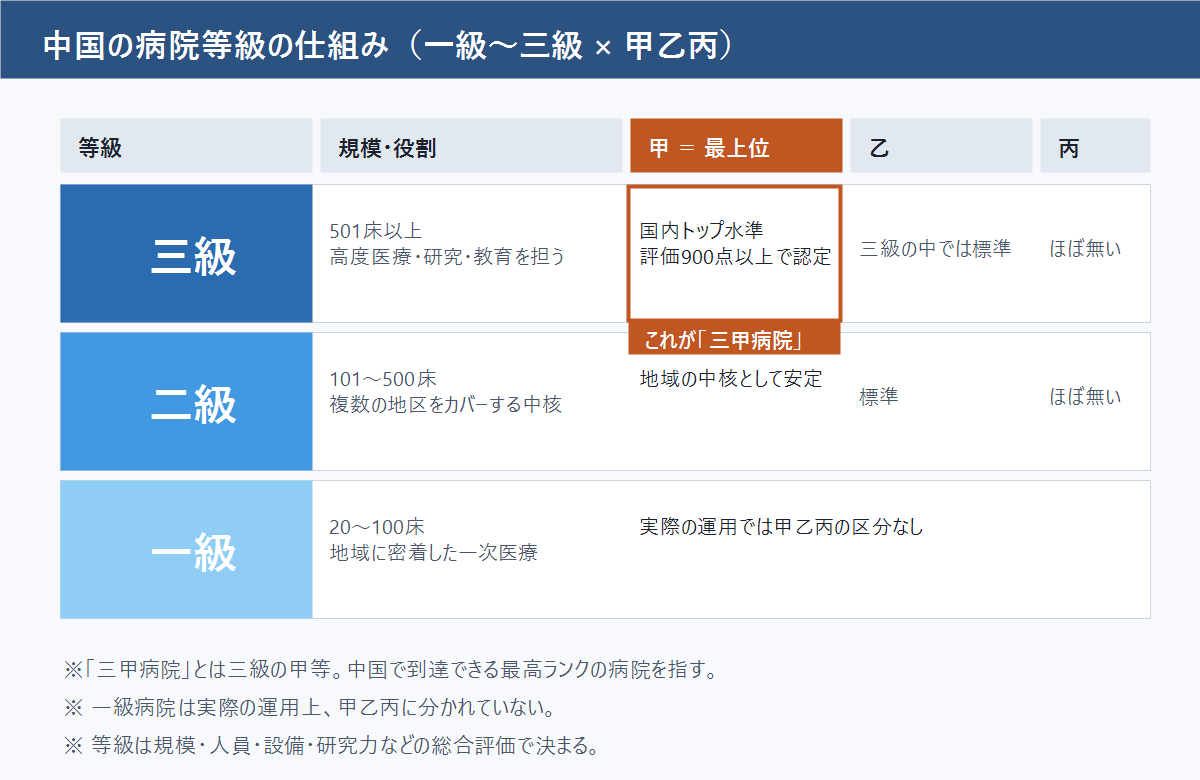The height and width of the screenshot is (780, 1200).
Task: Click the これが「三甲病院」 label
Action: click(734, 339)
